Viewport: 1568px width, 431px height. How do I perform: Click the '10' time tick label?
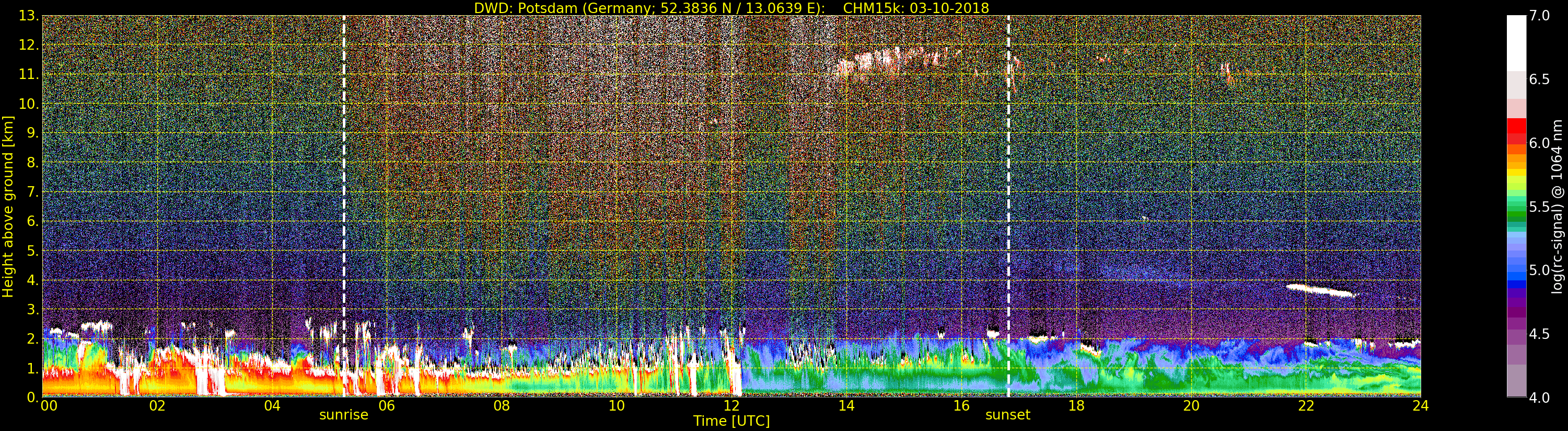(617, 405)
